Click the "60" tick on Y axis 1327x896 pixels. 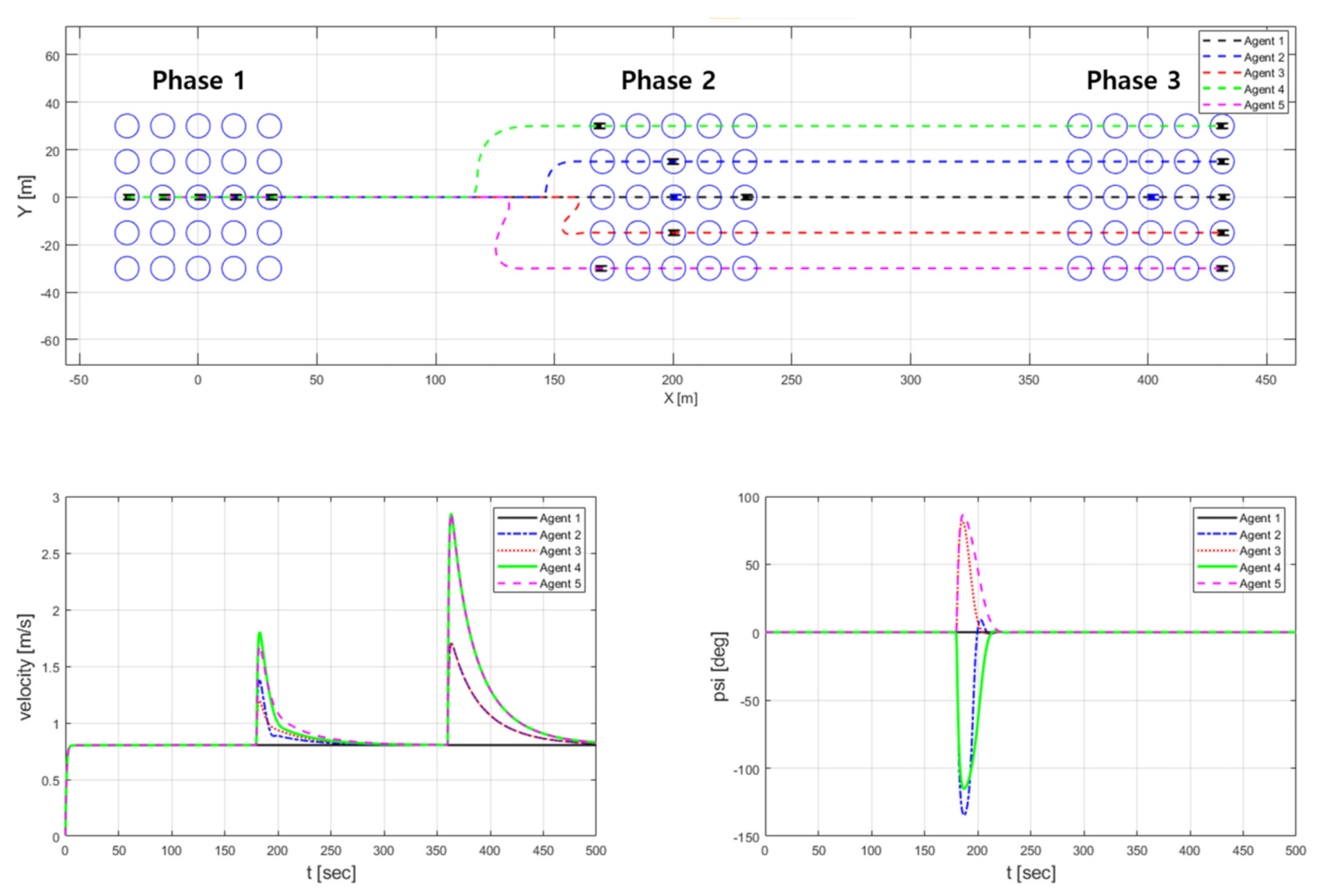52,56
